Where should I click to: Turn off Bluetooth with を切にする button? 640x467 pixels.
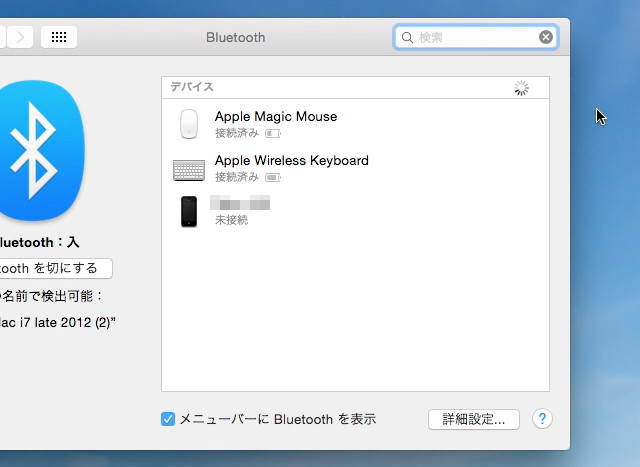click(55, 268)
